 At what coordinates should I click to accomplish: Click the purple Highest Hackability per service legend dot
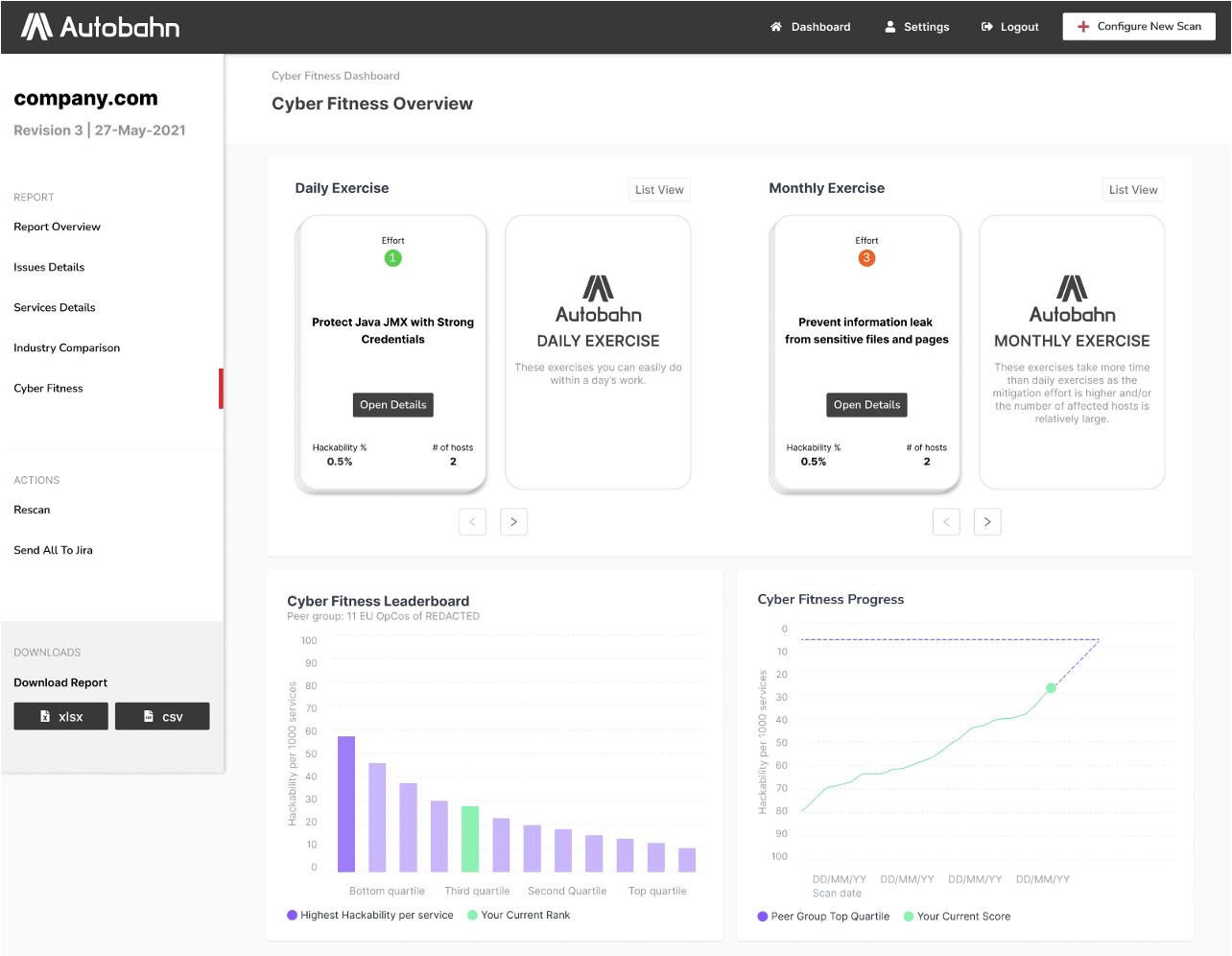[x=292, y=916]
